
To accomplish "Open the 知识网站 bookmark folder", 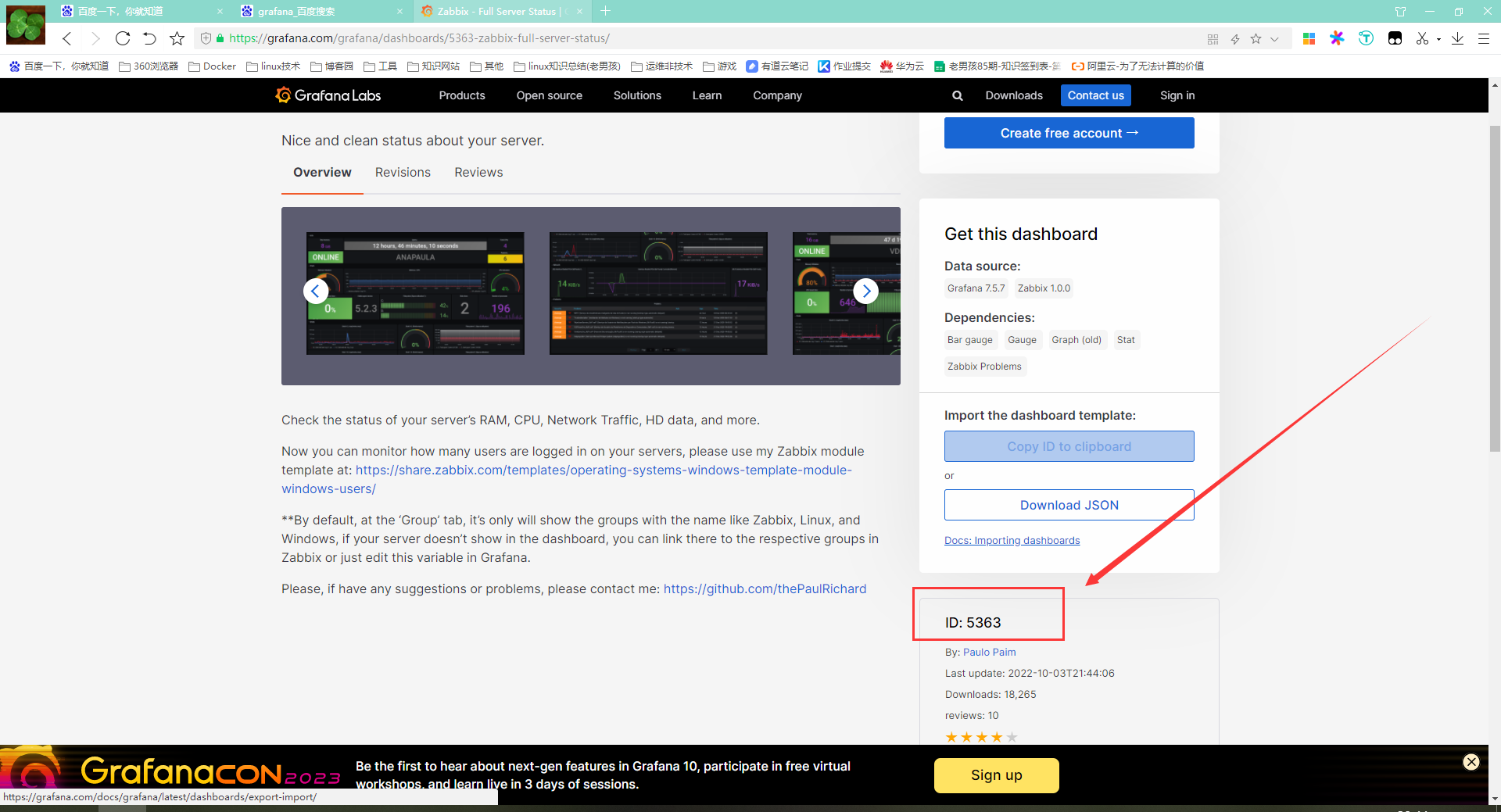I will click(434, 66).
